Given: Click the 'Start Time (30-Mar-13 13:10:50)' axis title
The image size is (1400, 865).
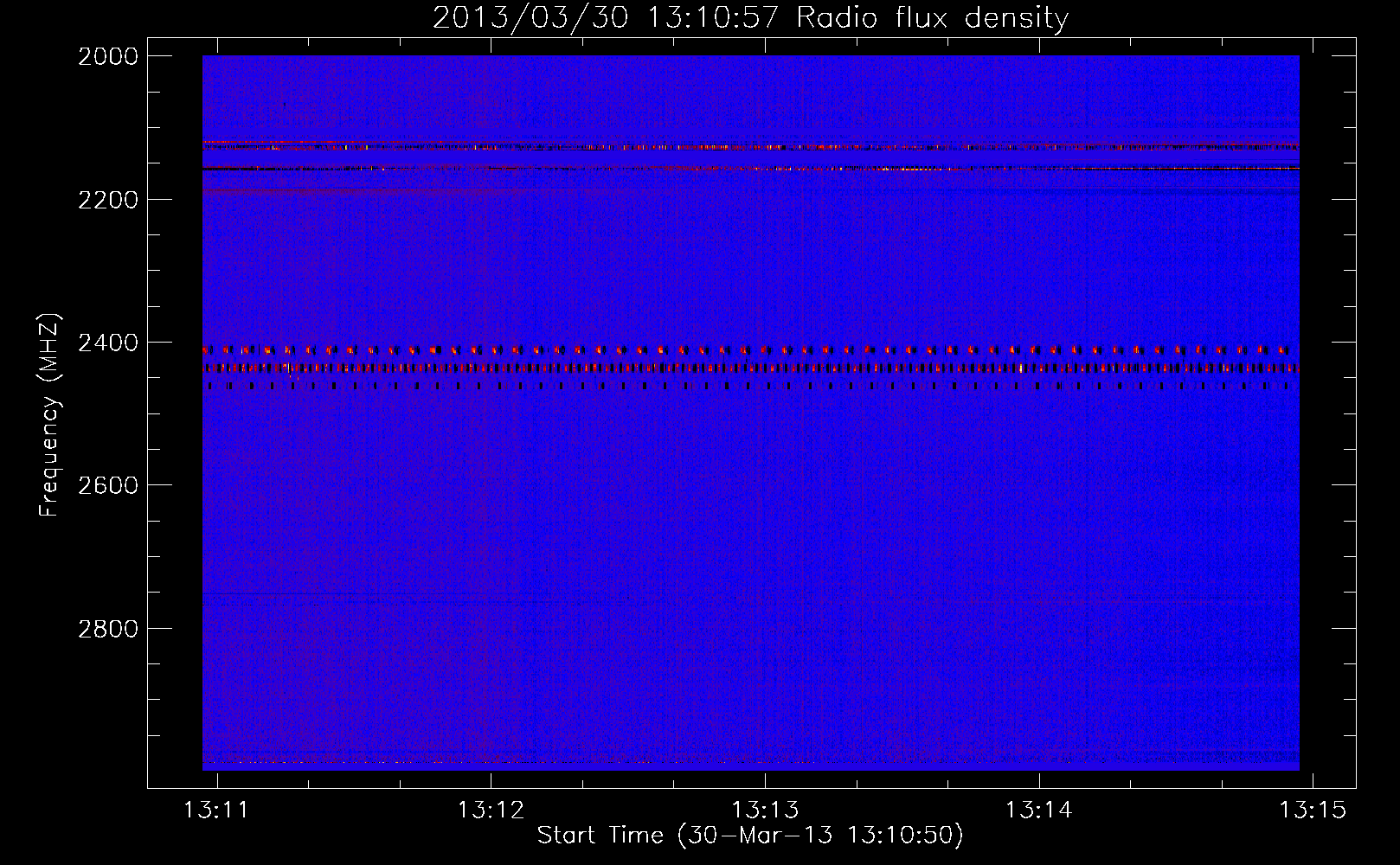Looking at the screenshot, I should [750, 836].
